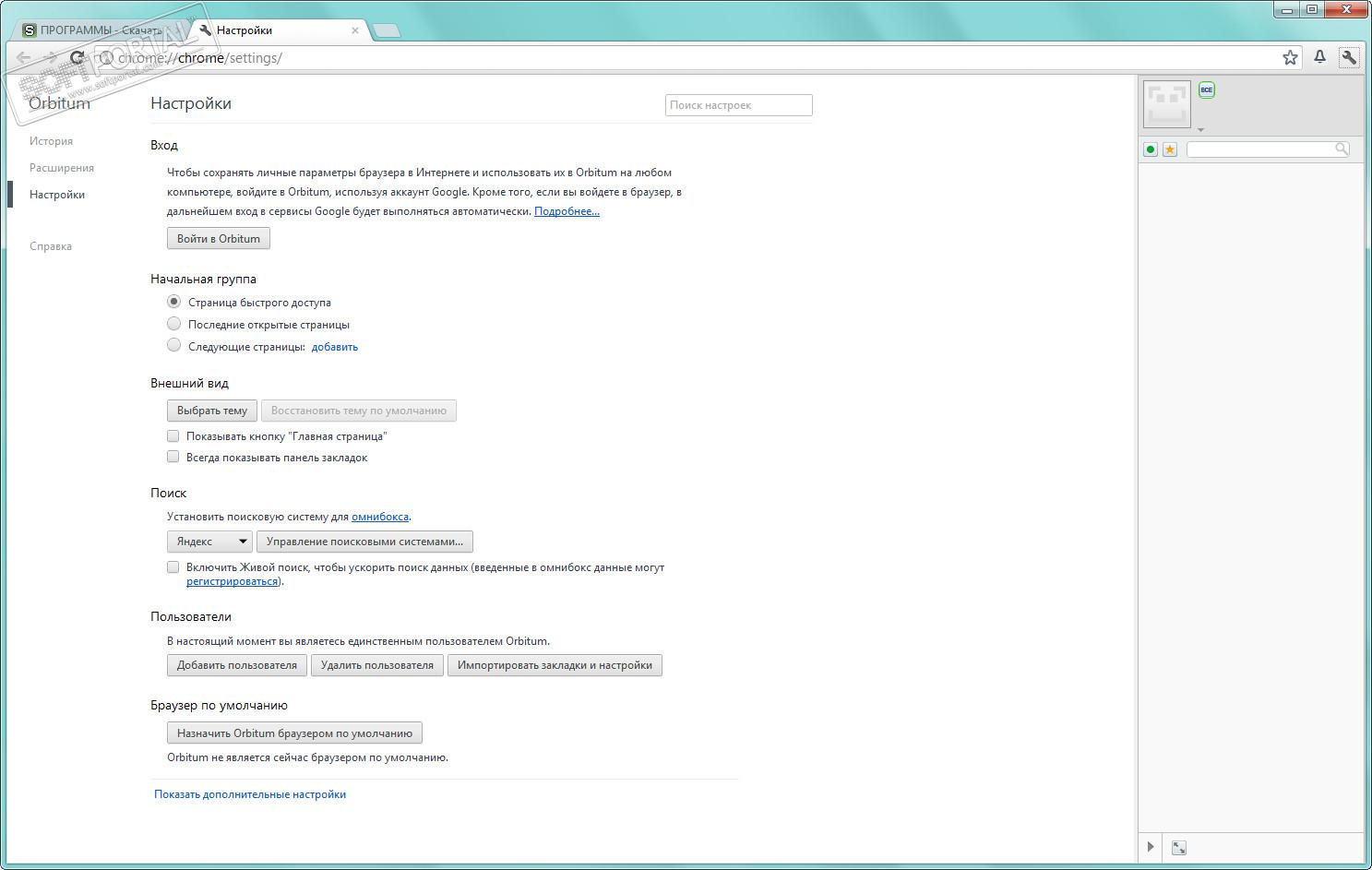
Task: Minimize the browser window
Action: pyautogui.click(x=1288, y=9)
